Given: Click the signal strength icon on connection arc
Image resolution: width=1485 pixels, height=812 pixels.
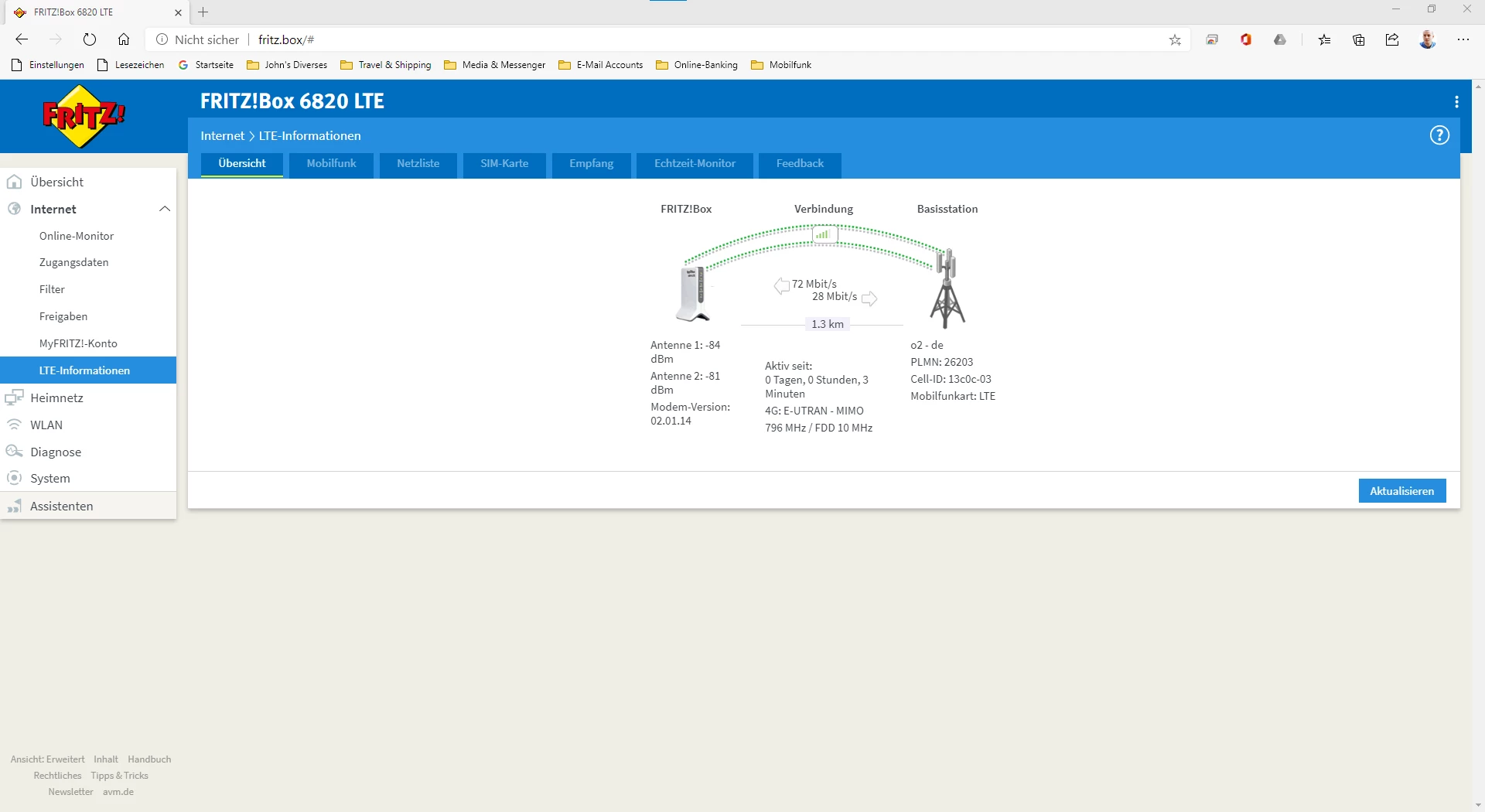Looking at the screenshot, I should [x=824, y=234].
